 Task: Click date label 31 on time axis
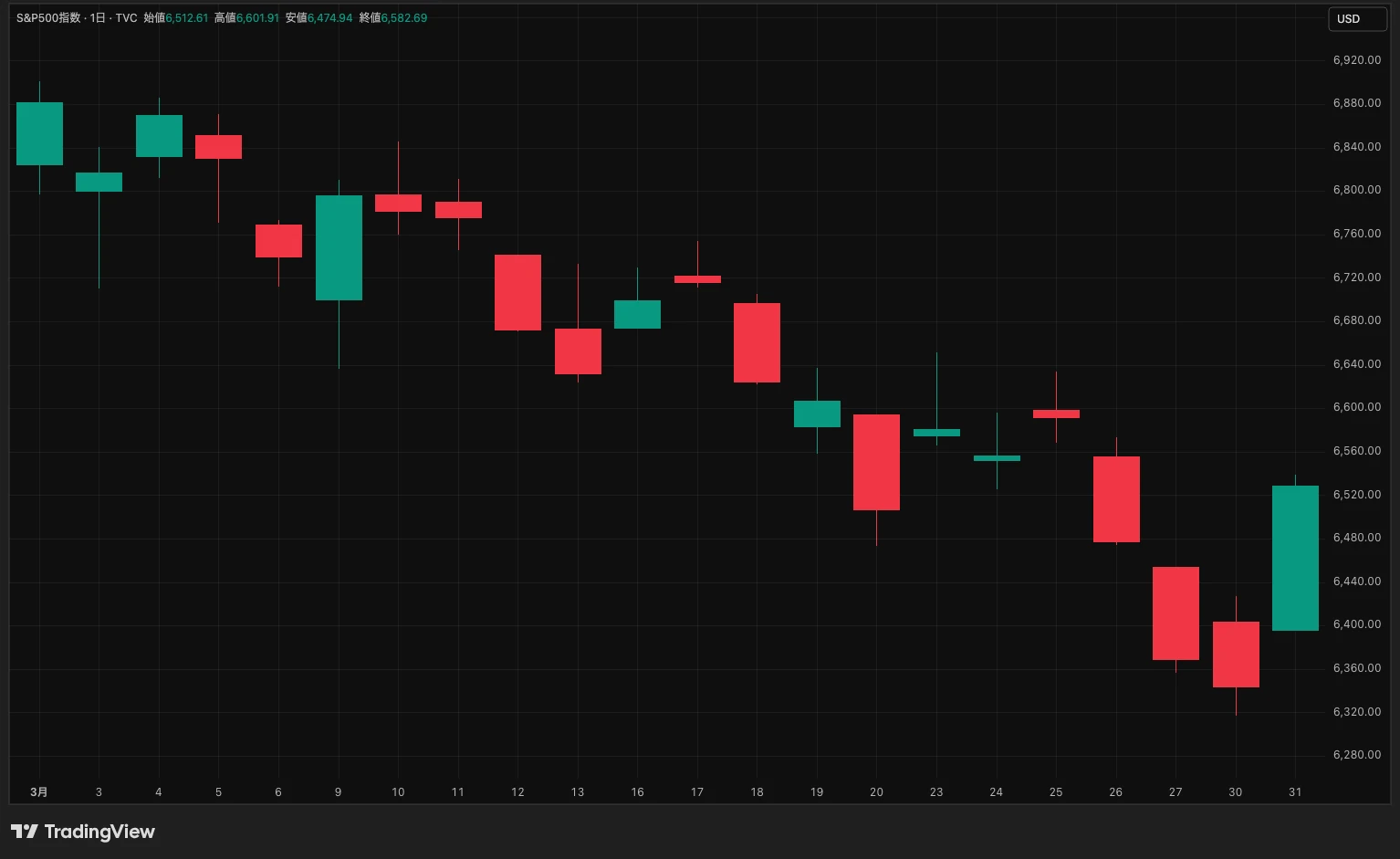coord(1295,792)
